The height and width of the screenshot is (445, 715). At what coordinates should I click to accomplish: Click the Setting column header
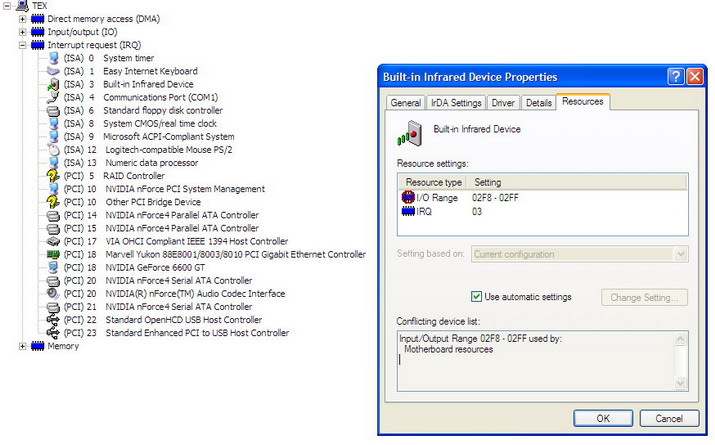(x=577, y=182)
